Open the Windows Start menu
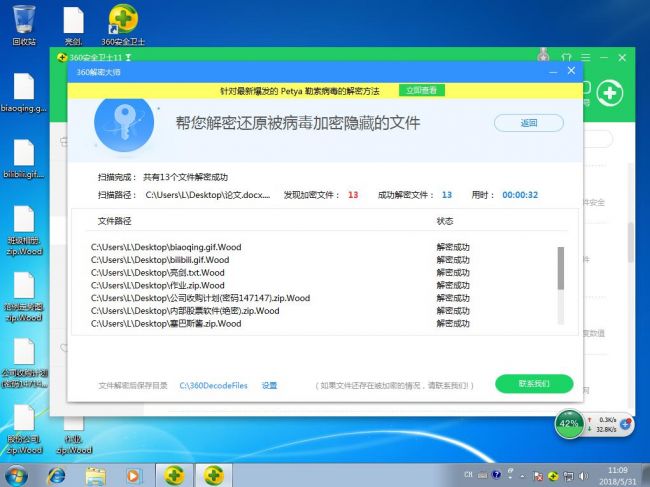The height and width of the screenshot is (487, 650). coord(16,475)
